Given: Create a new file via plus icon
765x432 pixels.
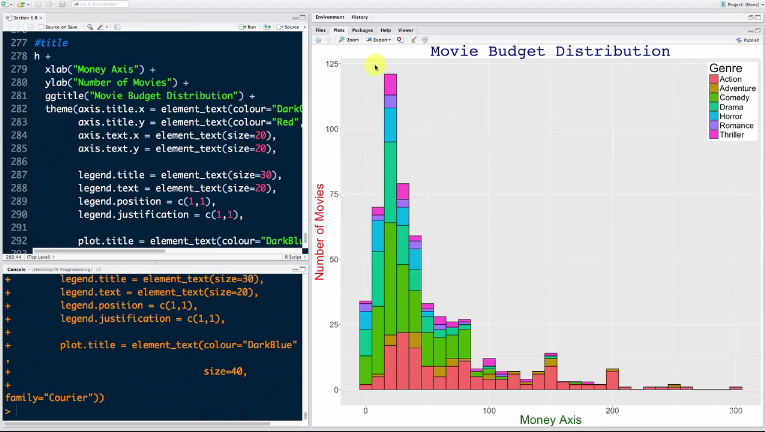Looking at the screenshot, I should (x=4, y=4).
